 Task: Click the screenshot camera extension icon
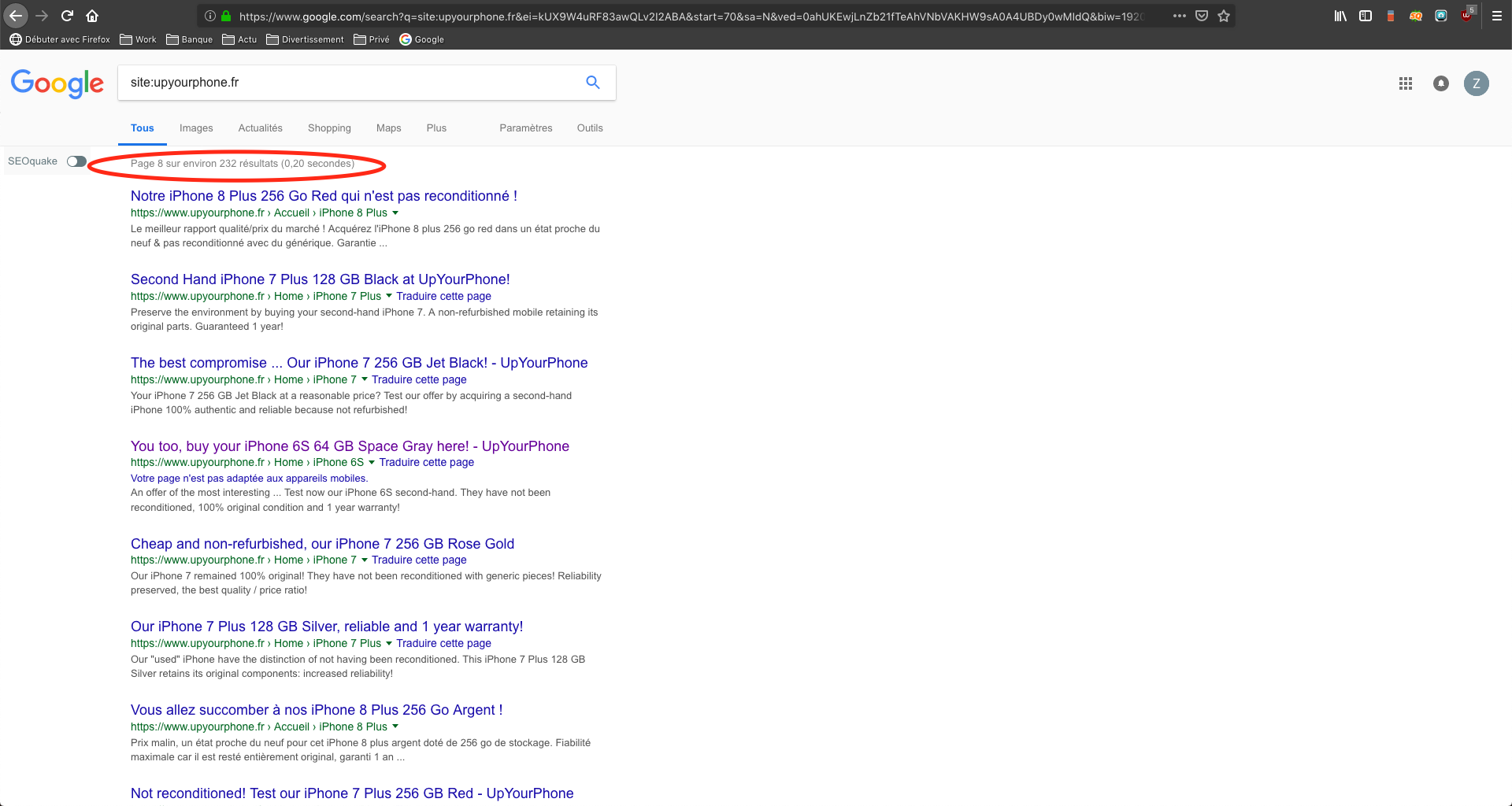click(1441, 16)
